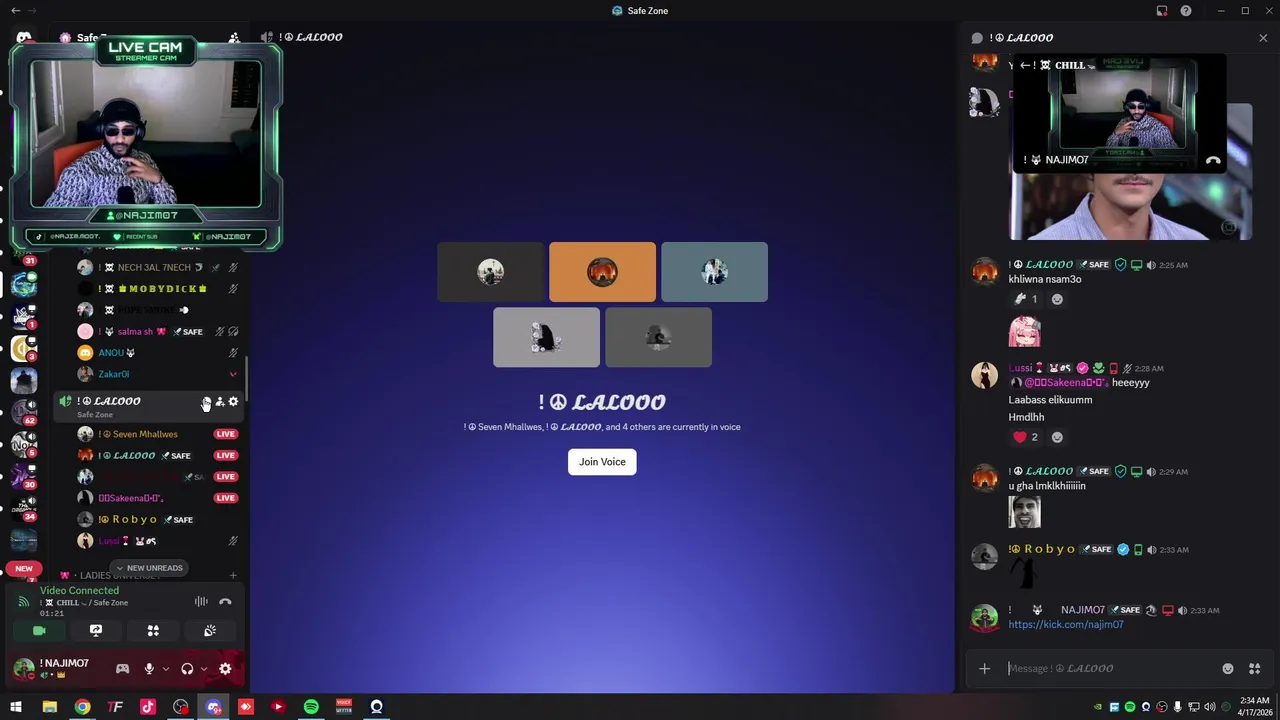Create channel in LADIES category plus

[233, 575]
